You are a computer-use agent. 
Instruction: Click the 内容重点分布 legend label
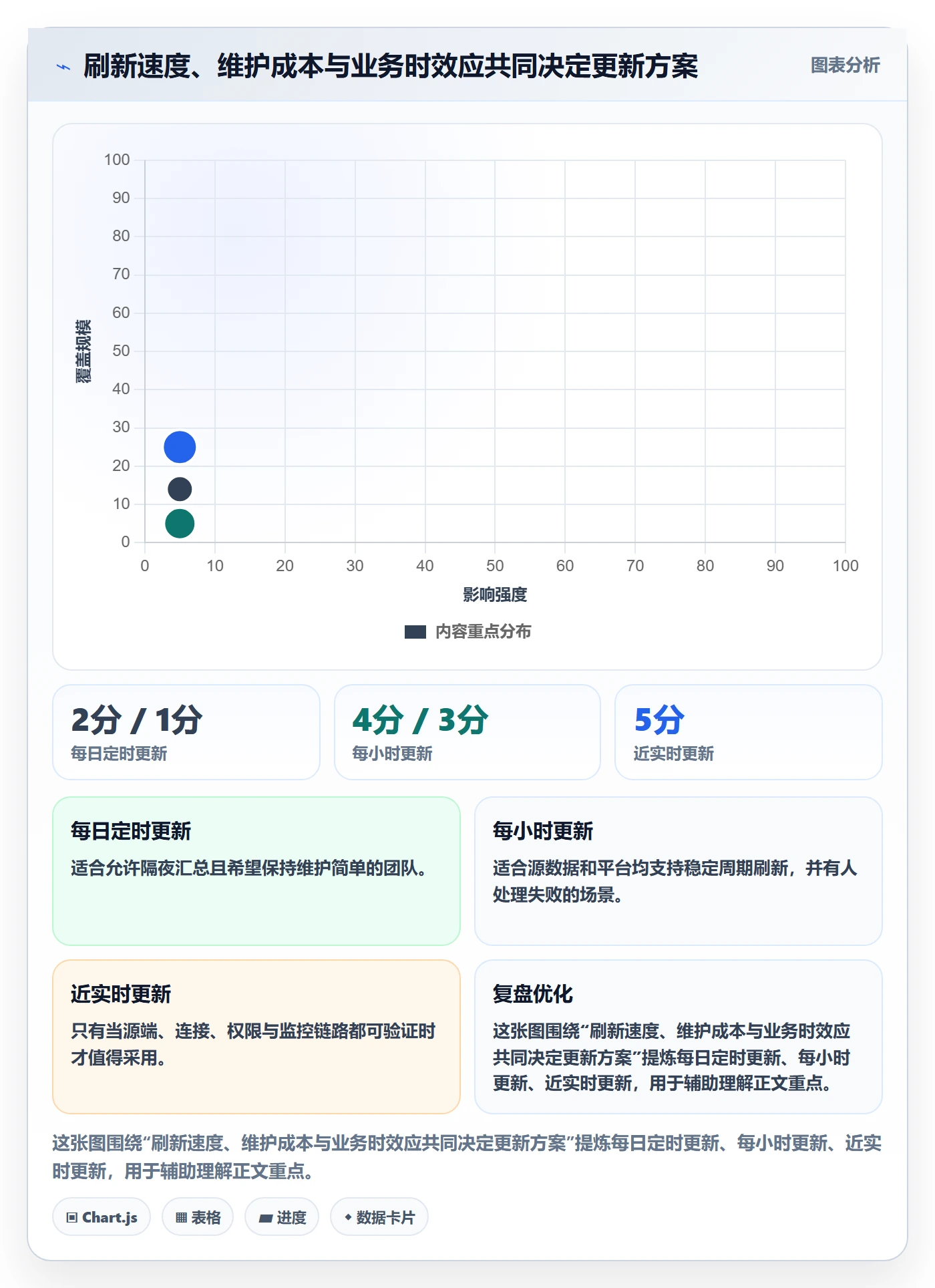click(483, 631)
